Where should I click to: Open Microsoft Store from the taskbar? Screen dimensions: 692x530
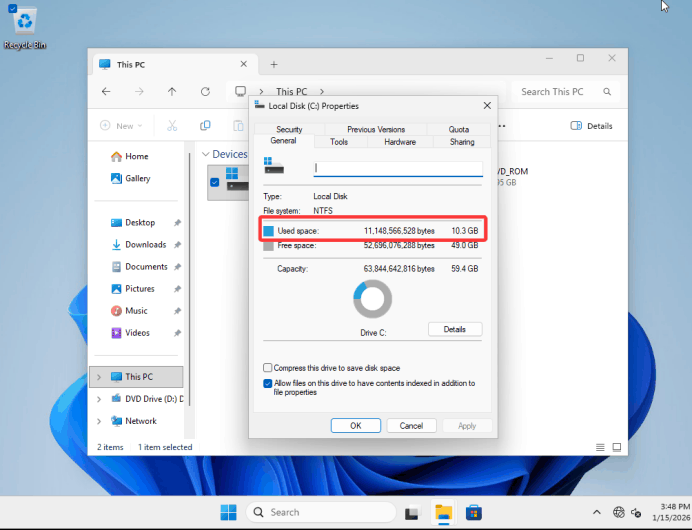(x=474, y=512)
